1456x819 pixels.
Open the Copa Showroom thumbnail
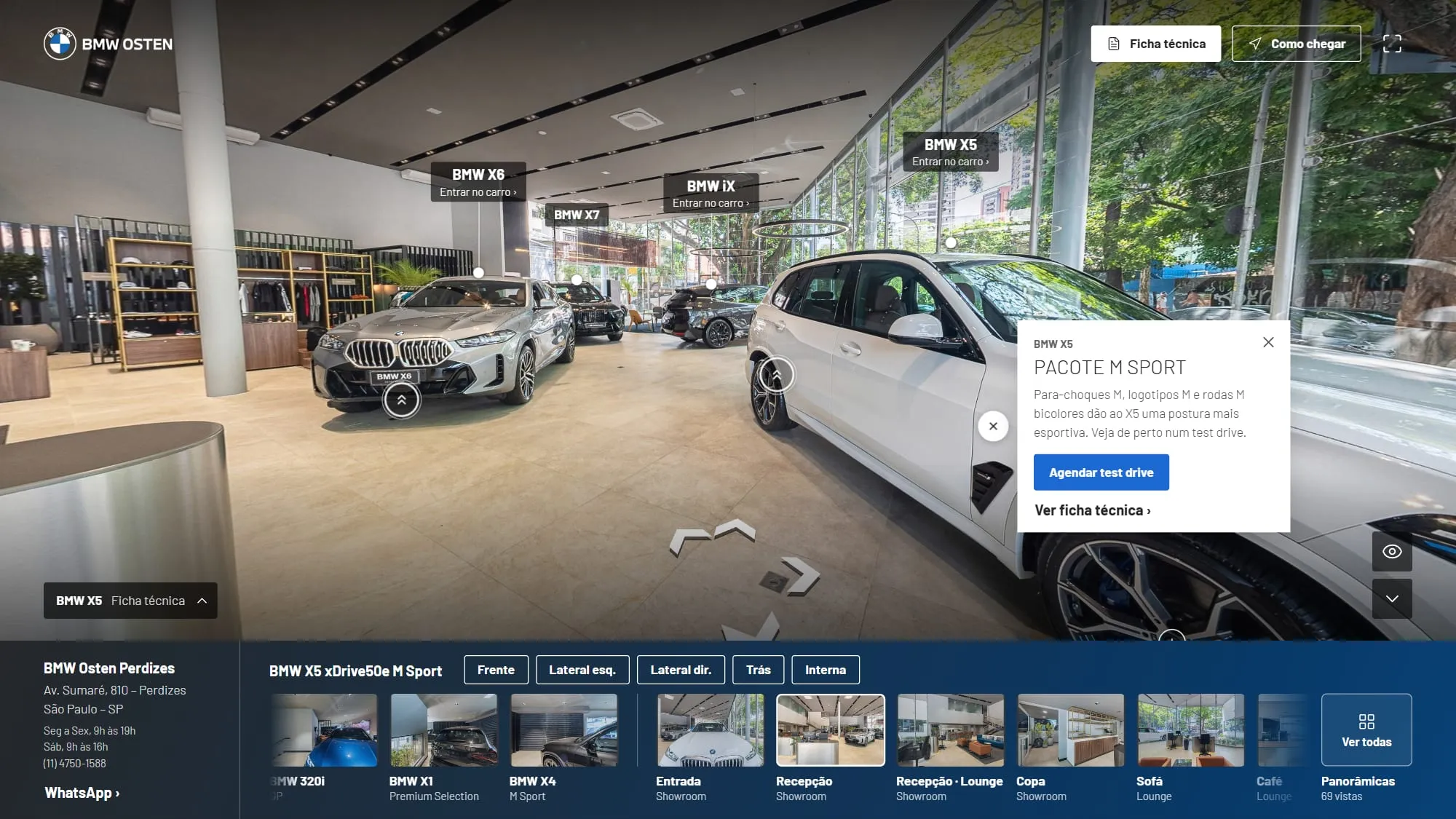(x=1070, y=730)
